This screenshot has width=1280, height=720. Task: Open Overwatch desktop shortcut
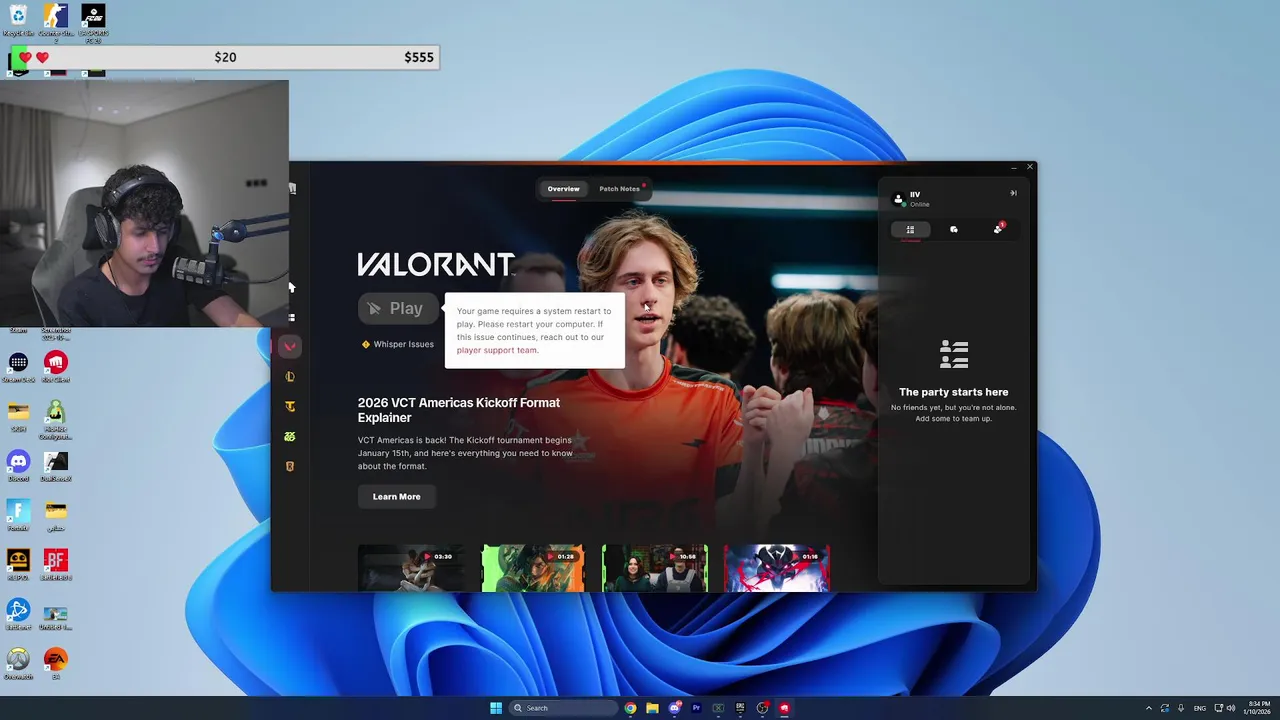point(18,663)
